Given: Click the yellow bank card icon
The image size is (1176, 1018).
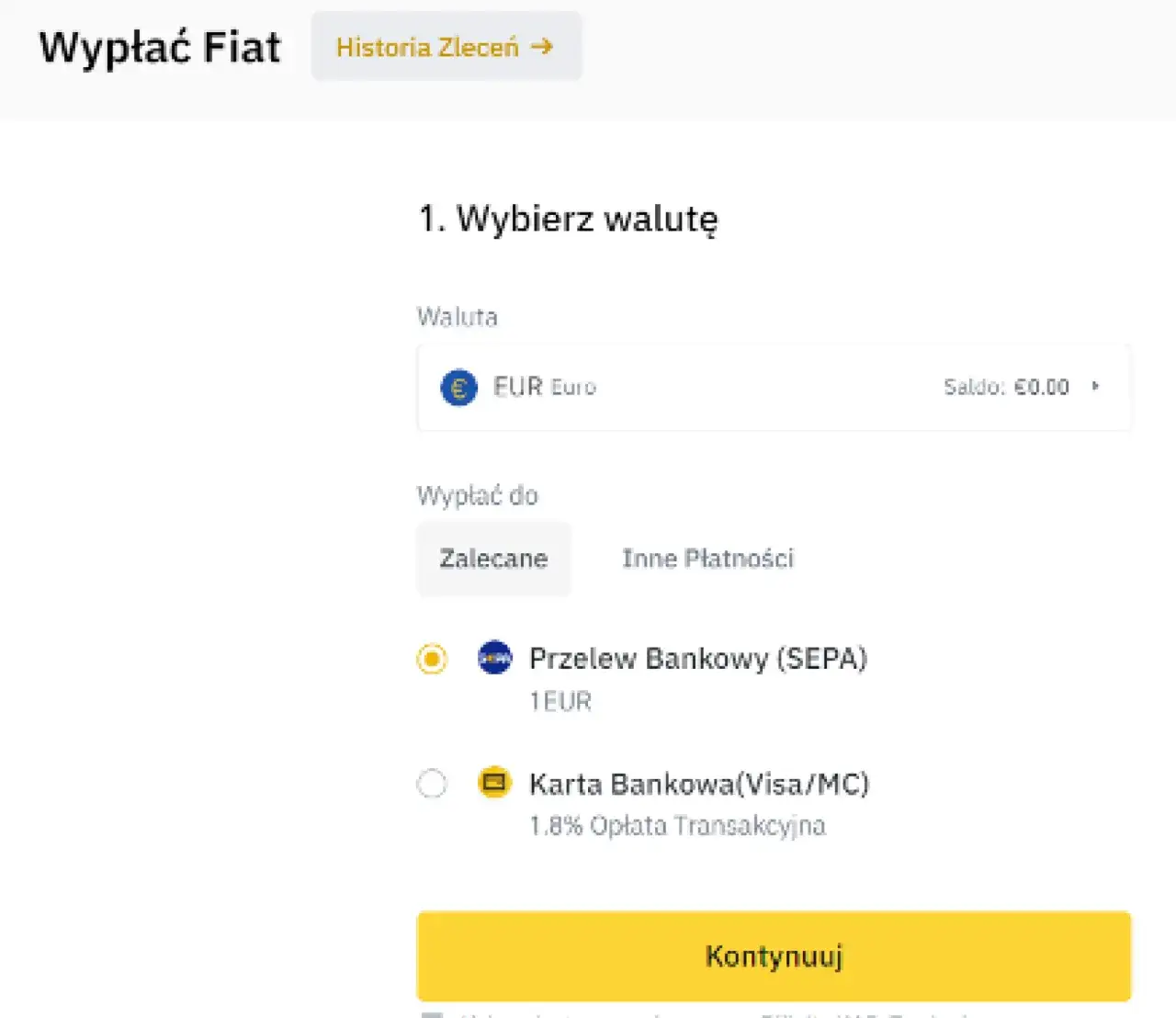Looking at the screenshot, I should coord(495,783).
